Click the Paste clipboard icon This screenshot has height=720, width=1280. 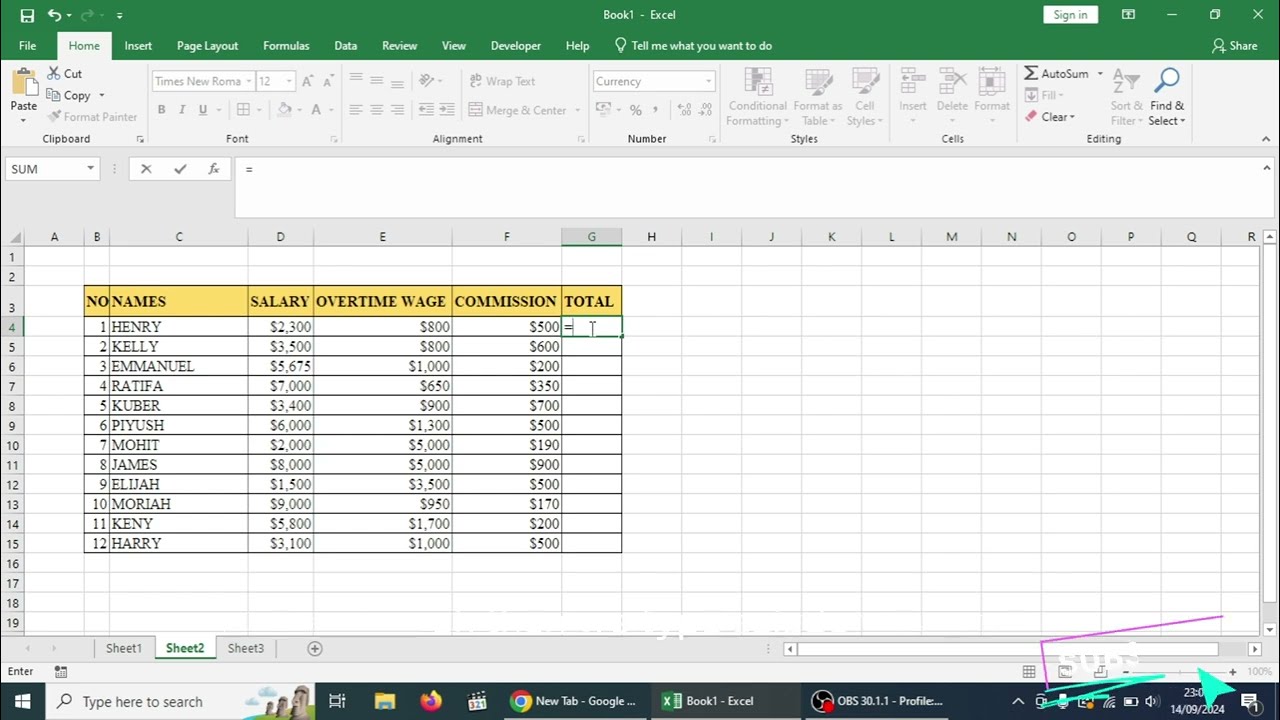[x=23, y=83]
